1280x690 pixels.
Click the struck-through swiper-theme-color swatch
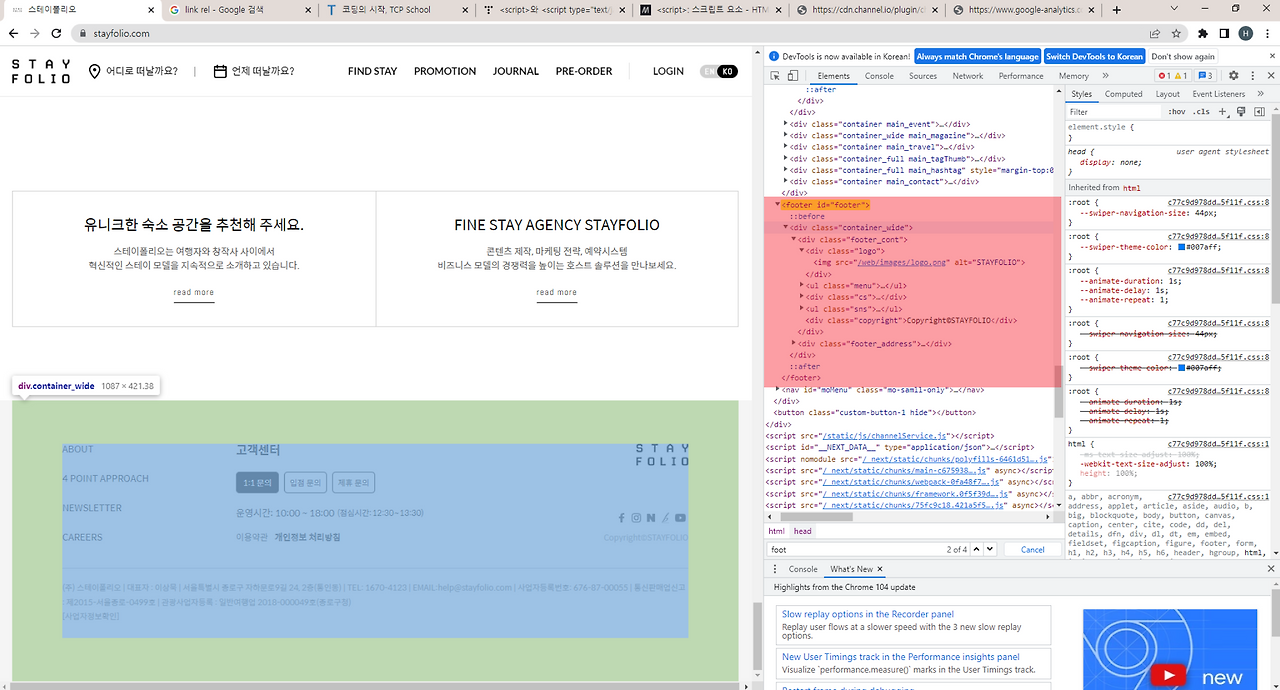[1183, 368]
